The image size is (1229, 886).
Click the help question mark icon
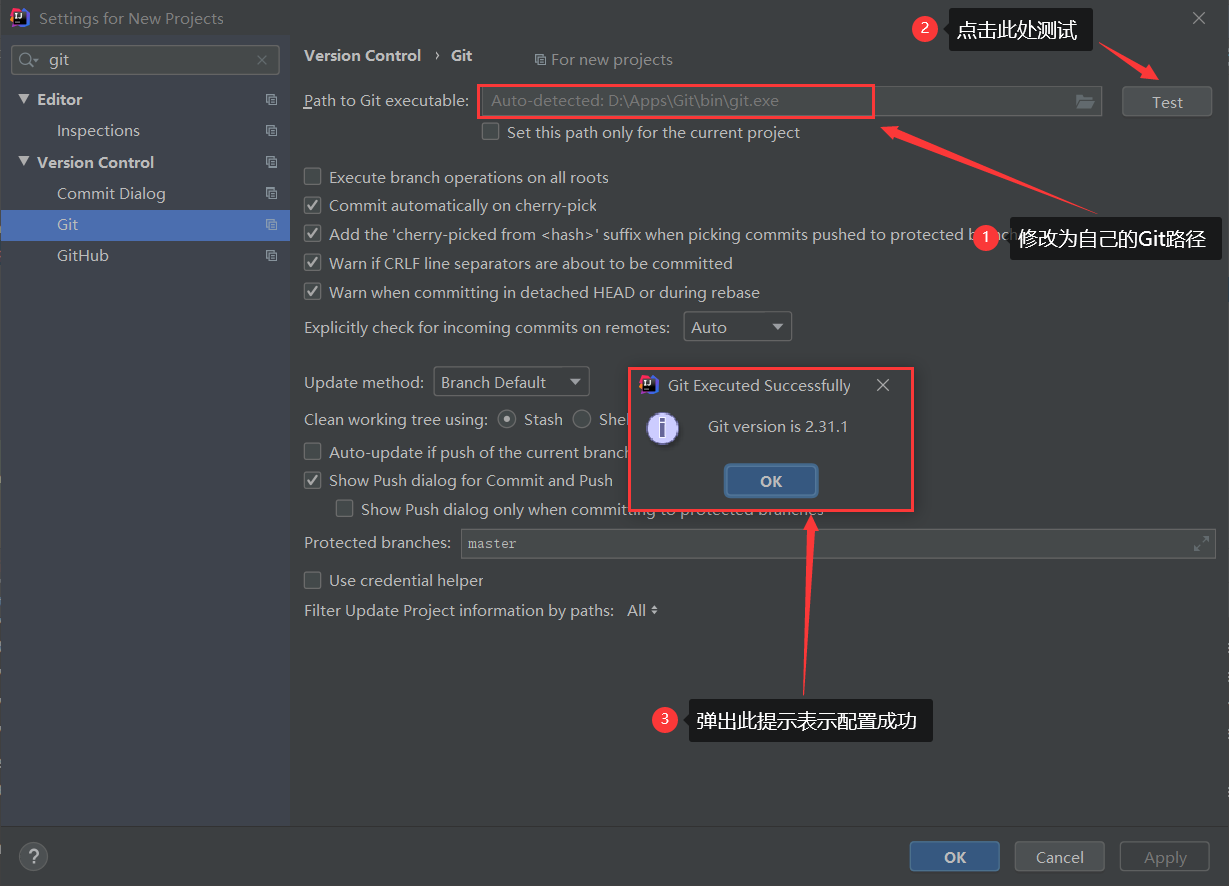point(33,856)
